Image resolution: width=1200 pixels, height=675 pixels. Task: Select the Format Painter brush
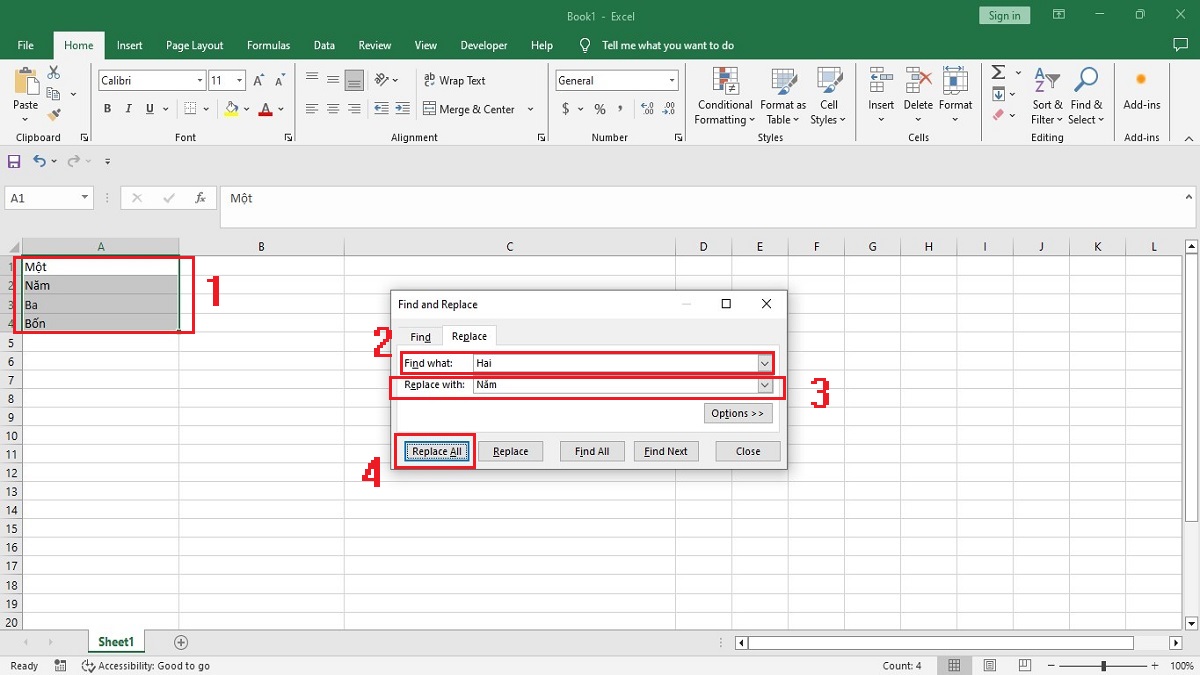point(54,114)
